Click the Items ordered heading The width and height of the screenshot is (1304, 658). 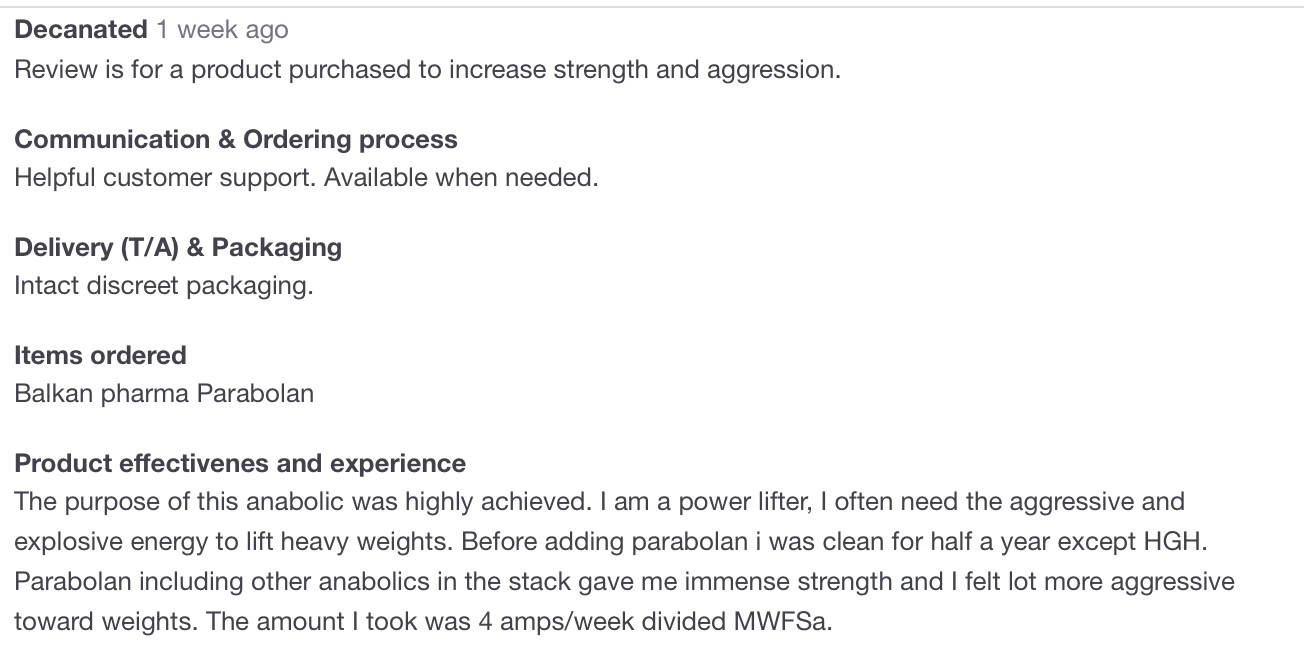click(101, 355)
